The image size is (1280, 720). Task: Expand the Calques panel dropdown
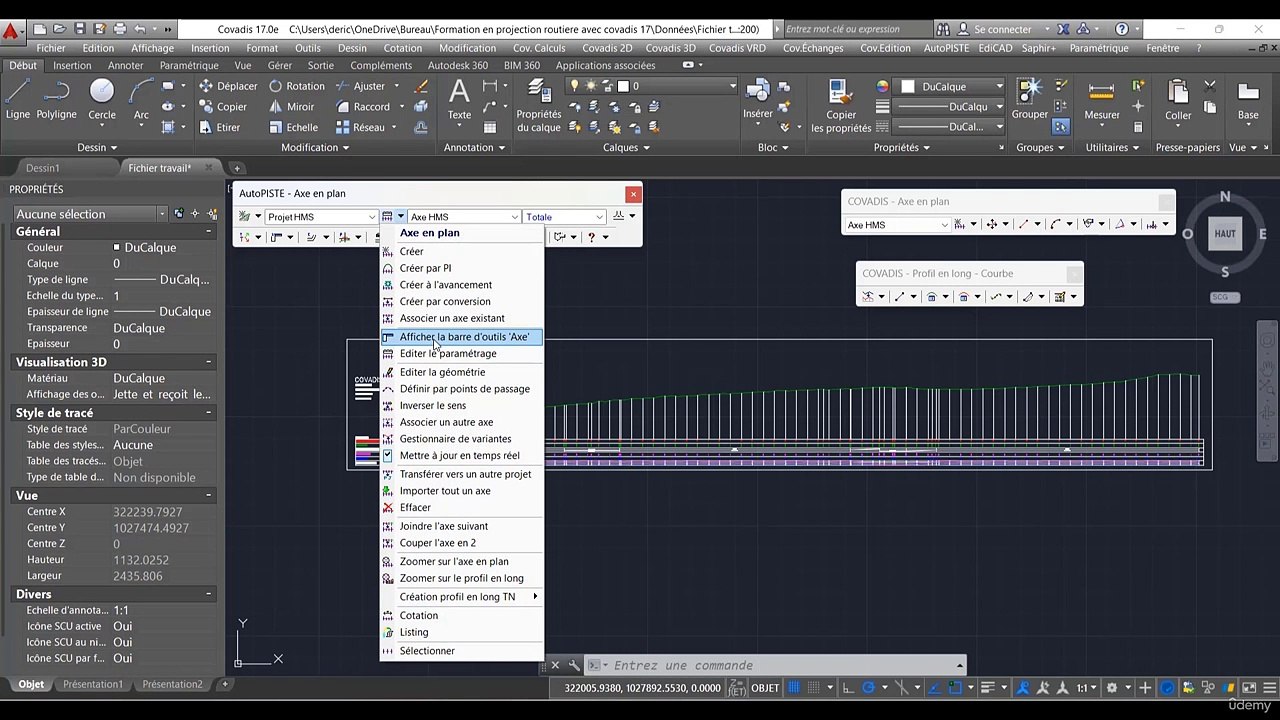[627, 148]
